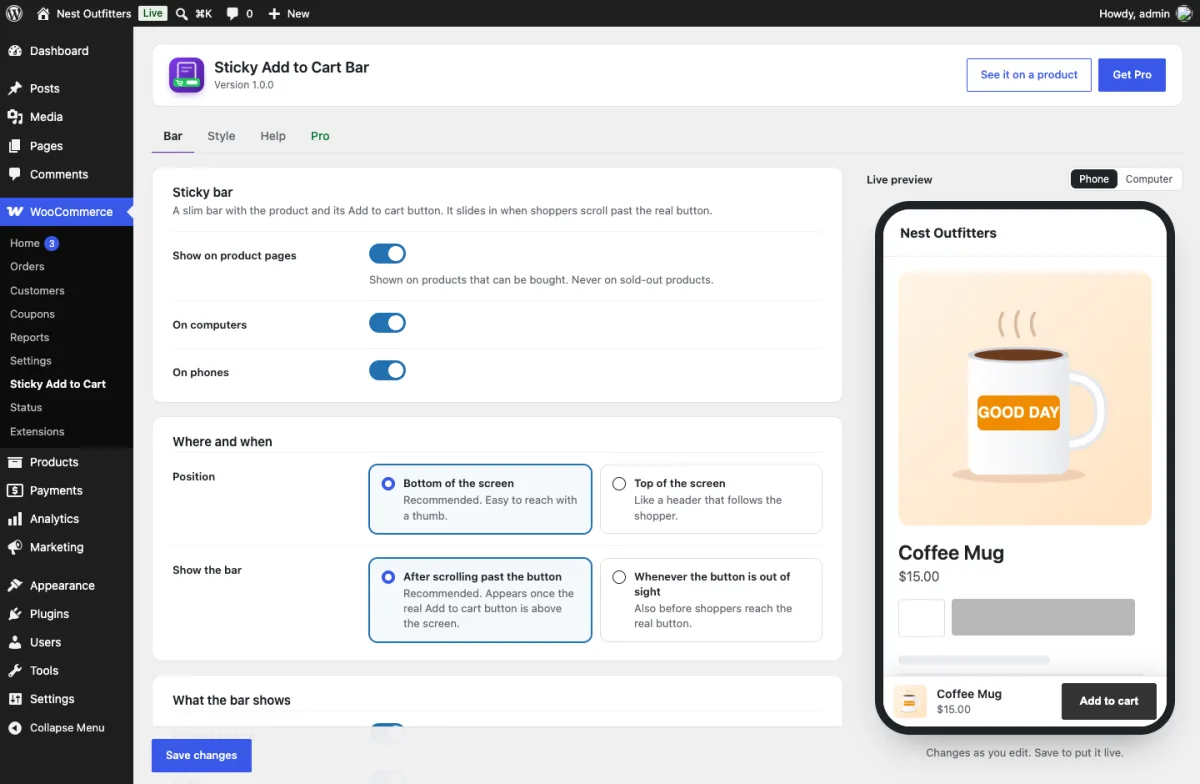The image size is (1200, 784).
Task: Click the Posts pin icon
Action: coord(15,88)
